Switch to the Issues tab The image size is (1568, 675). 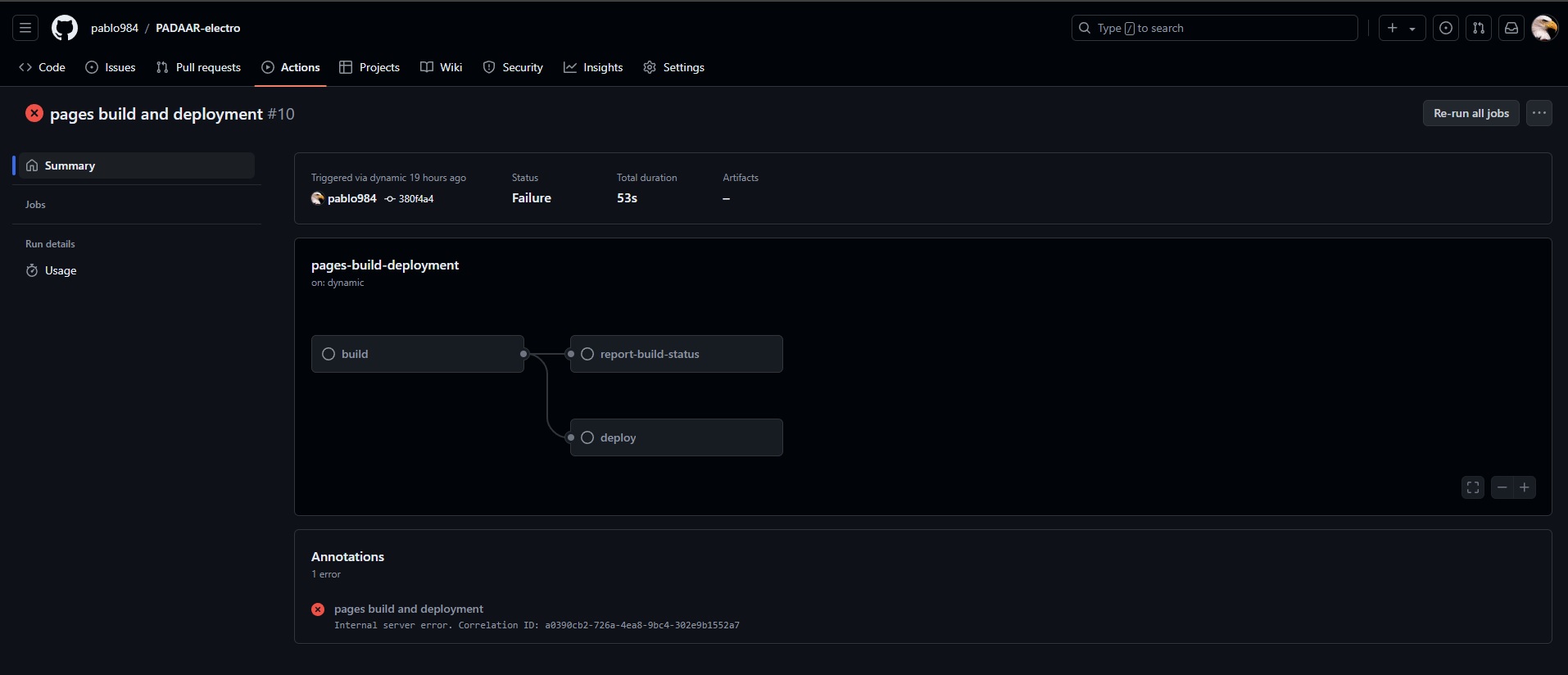[x=111, y=67]
